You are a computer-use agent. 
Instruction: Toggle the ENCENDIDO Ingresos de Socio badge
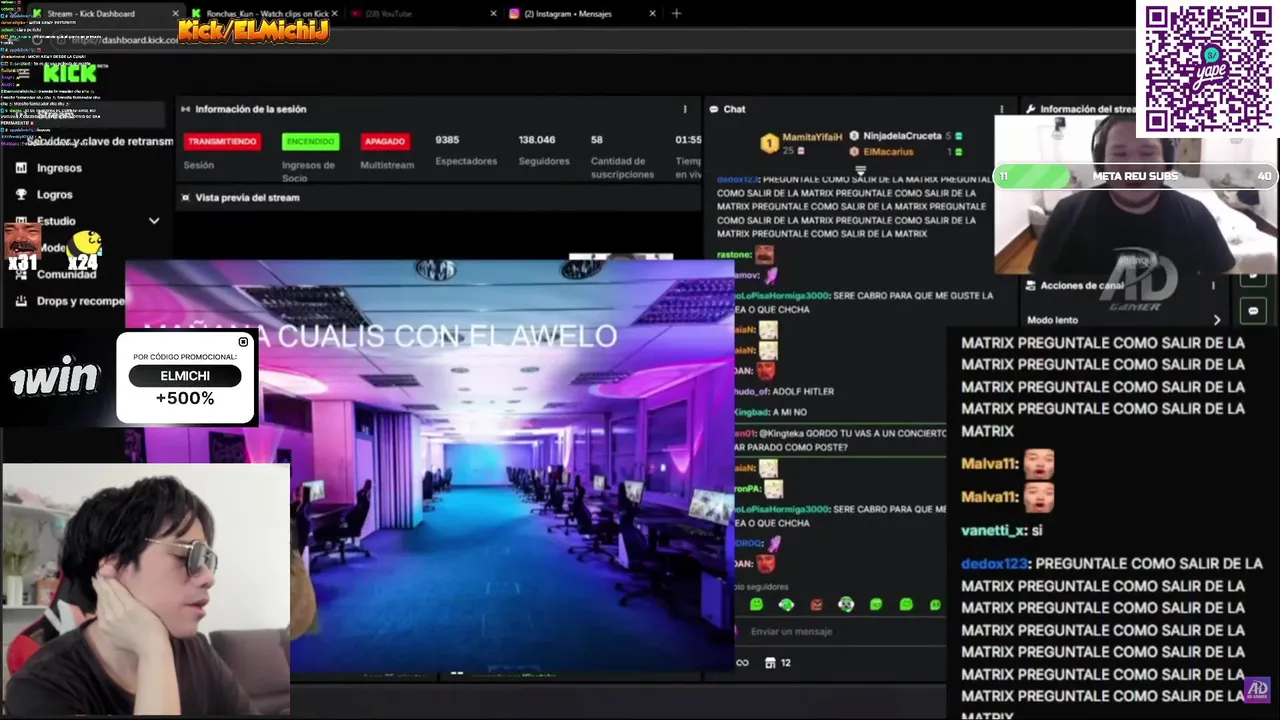point(310,141)
